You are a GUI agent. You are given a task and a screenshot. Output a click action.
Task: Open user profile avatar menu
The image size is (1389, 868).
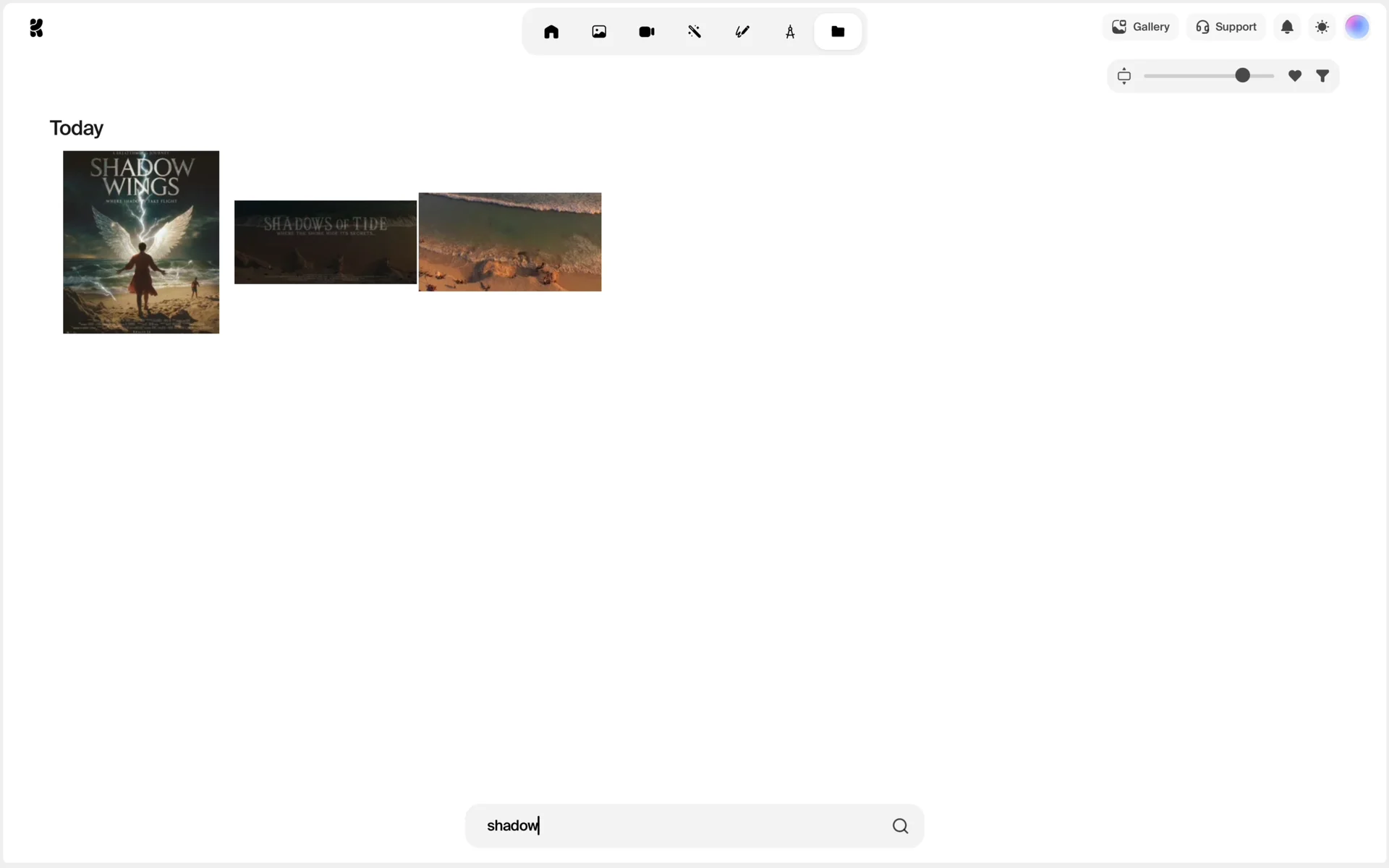[1356, 27]
